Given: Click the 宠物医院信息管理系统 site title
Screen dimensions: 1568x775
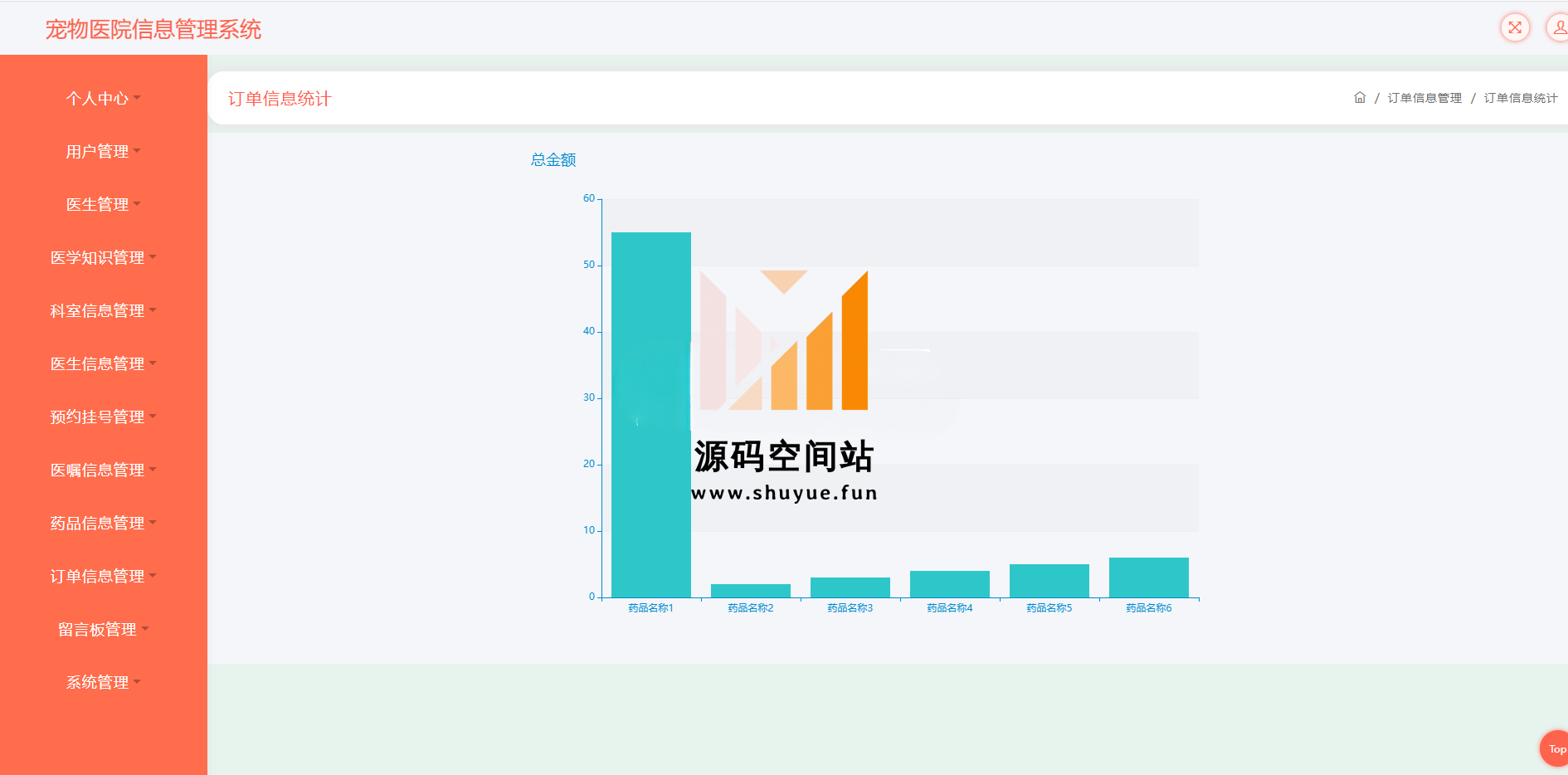Looking at the screenshot, I should click(153, 29).
